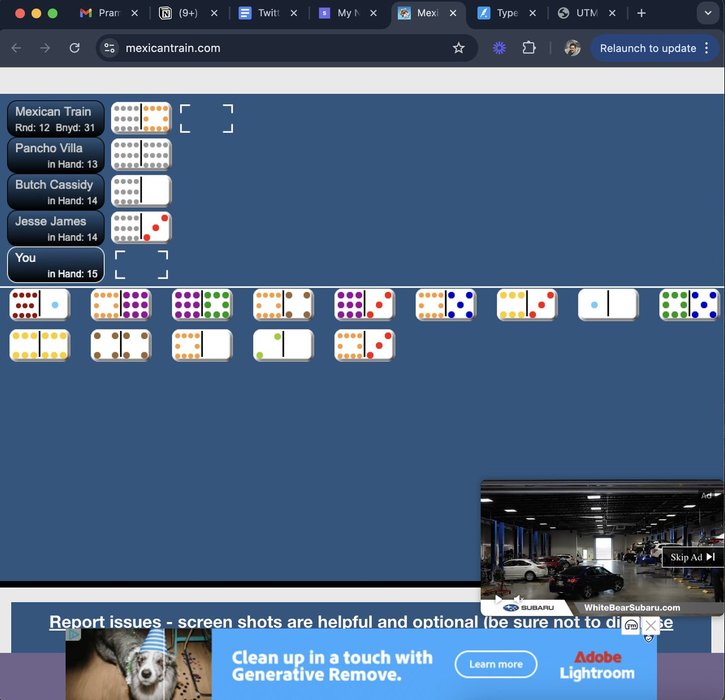The height and width of the screenshot is (700, 725).
Task: Open a new browser tab
Action: [641, 13]
